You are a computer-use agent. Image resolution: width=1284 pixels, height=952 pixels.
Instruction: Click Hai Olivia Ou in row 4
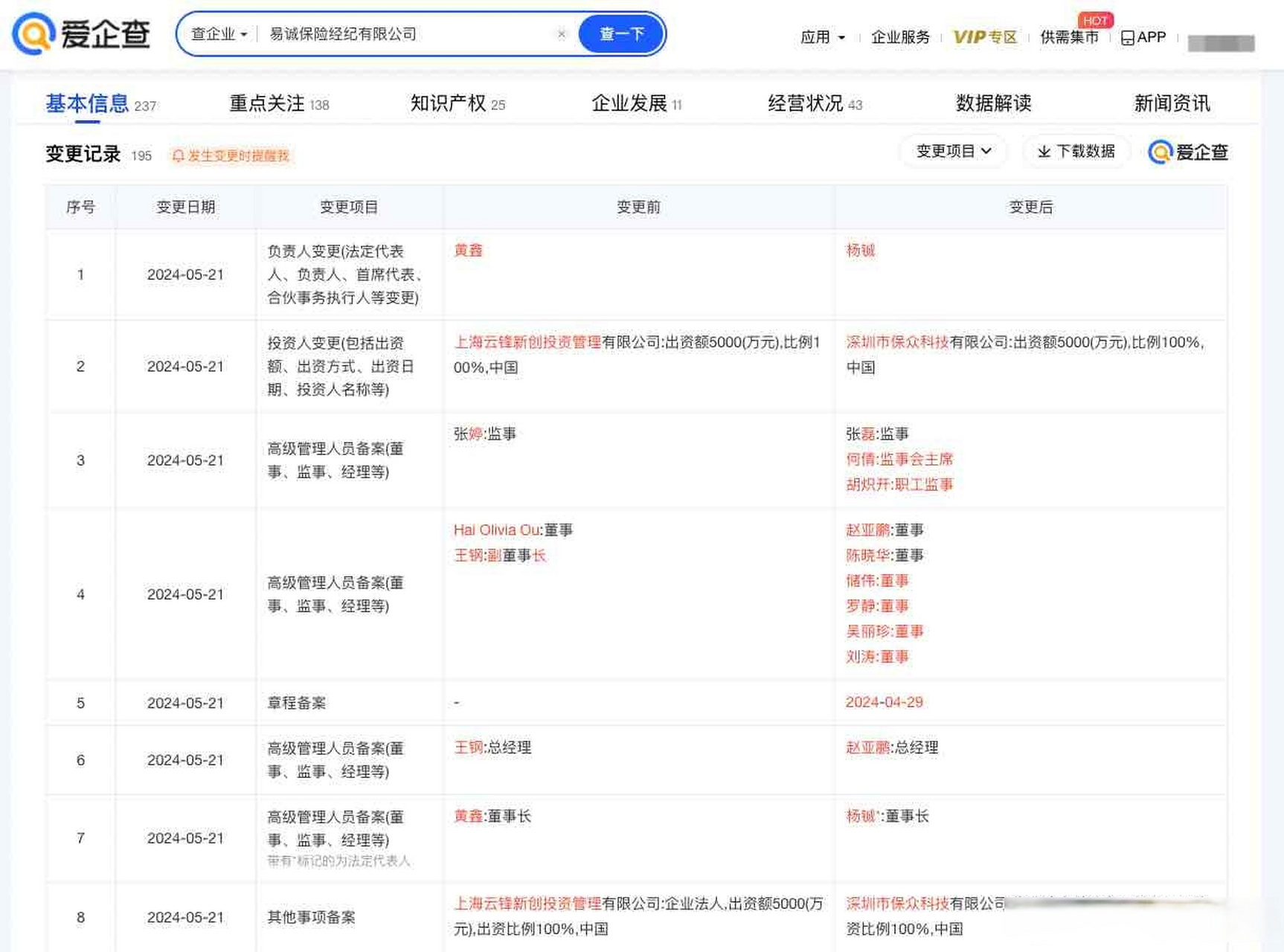click(497, 530)
